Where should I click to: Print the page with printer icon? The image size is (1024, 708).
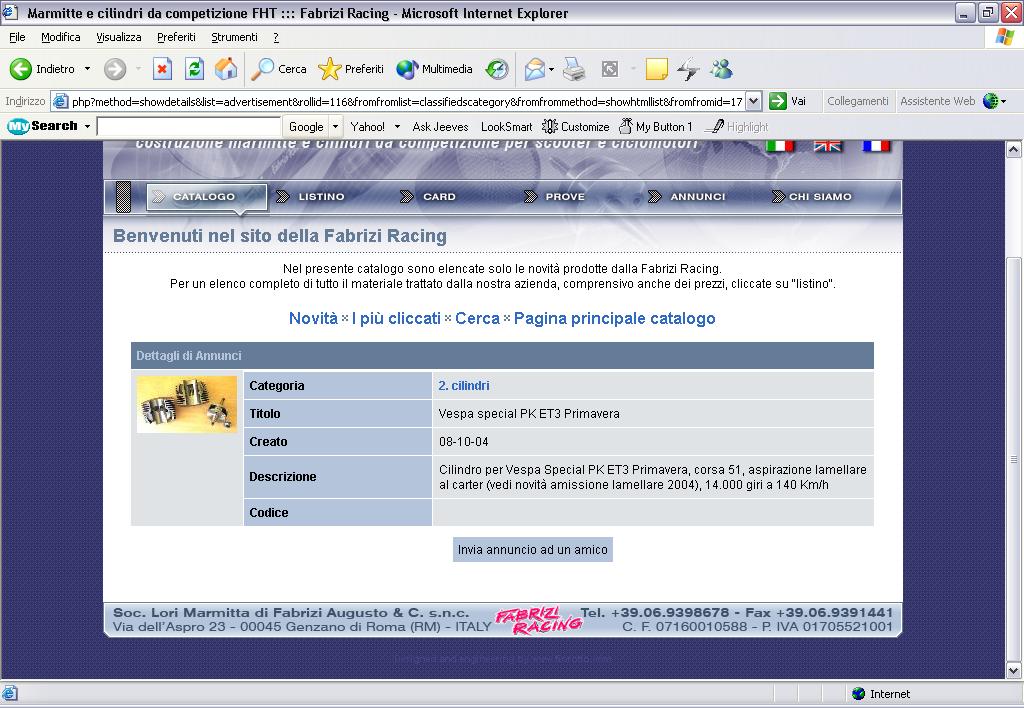click(574, 69)
